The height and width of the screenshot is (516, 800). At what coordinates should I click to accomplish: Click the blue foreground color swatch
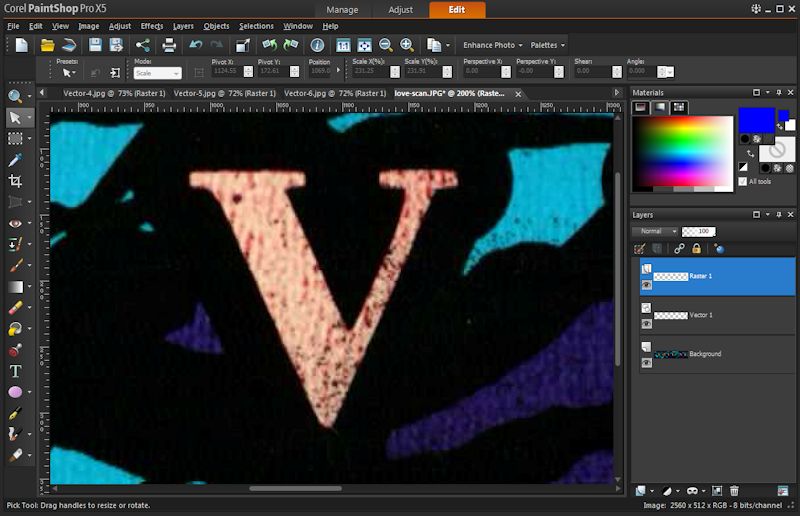click(756, 121)
